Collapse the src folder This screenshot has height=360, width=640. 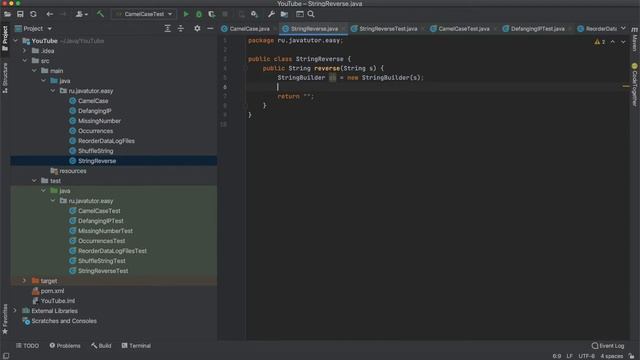coord(24,60)
